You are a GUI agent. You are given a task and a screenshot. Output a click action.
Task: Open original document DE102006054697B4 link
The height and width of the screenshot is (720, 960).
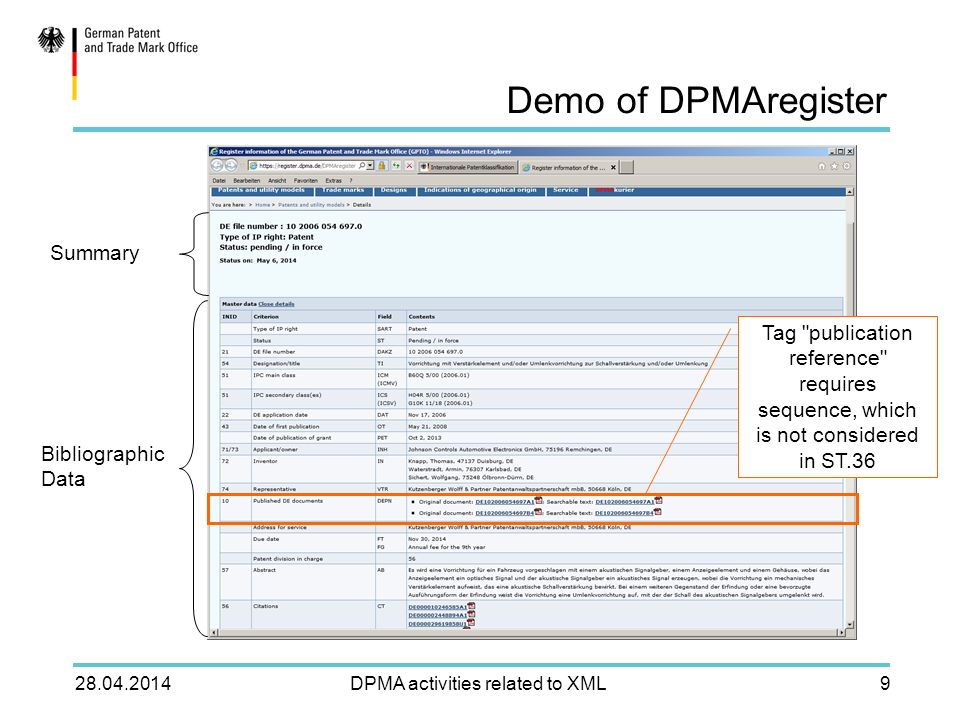click(504, 513)
